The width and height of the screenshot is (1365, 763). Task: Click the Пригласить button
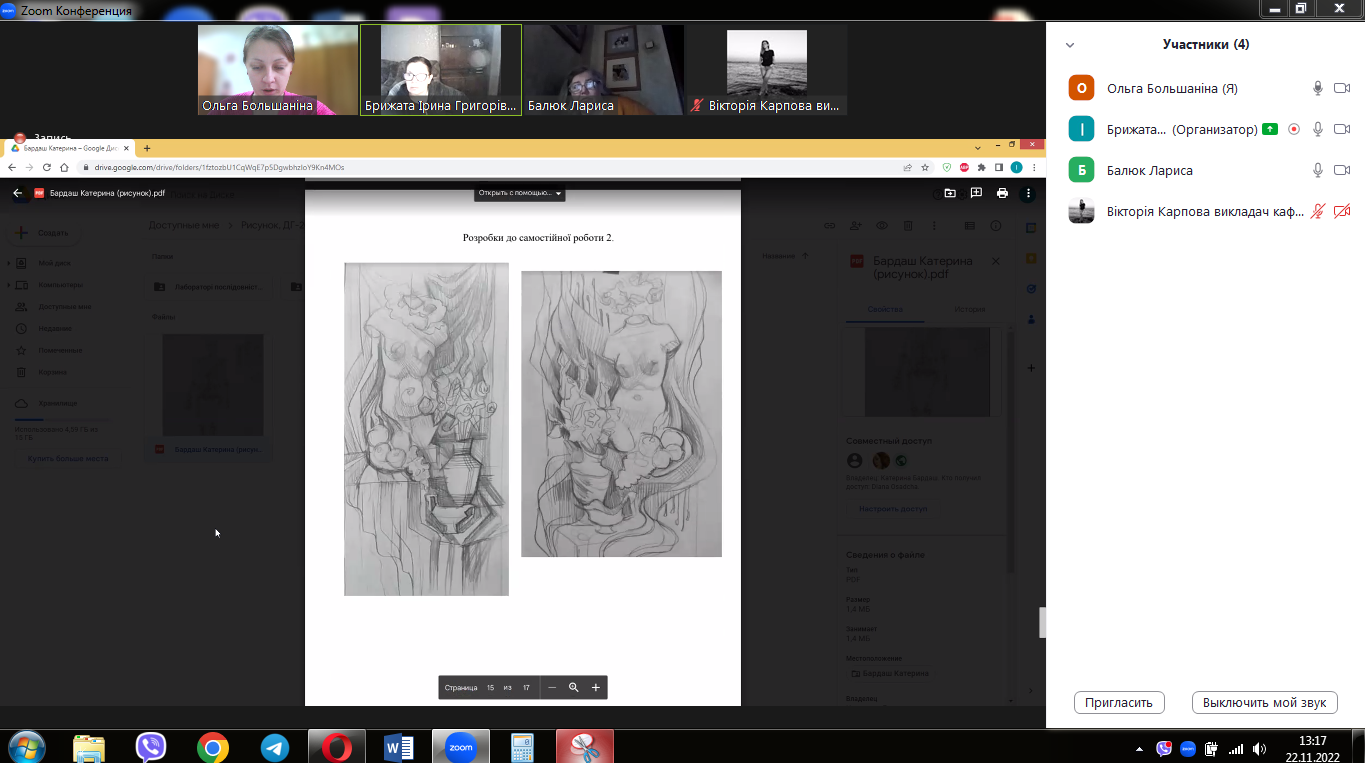coord(1119,702)
